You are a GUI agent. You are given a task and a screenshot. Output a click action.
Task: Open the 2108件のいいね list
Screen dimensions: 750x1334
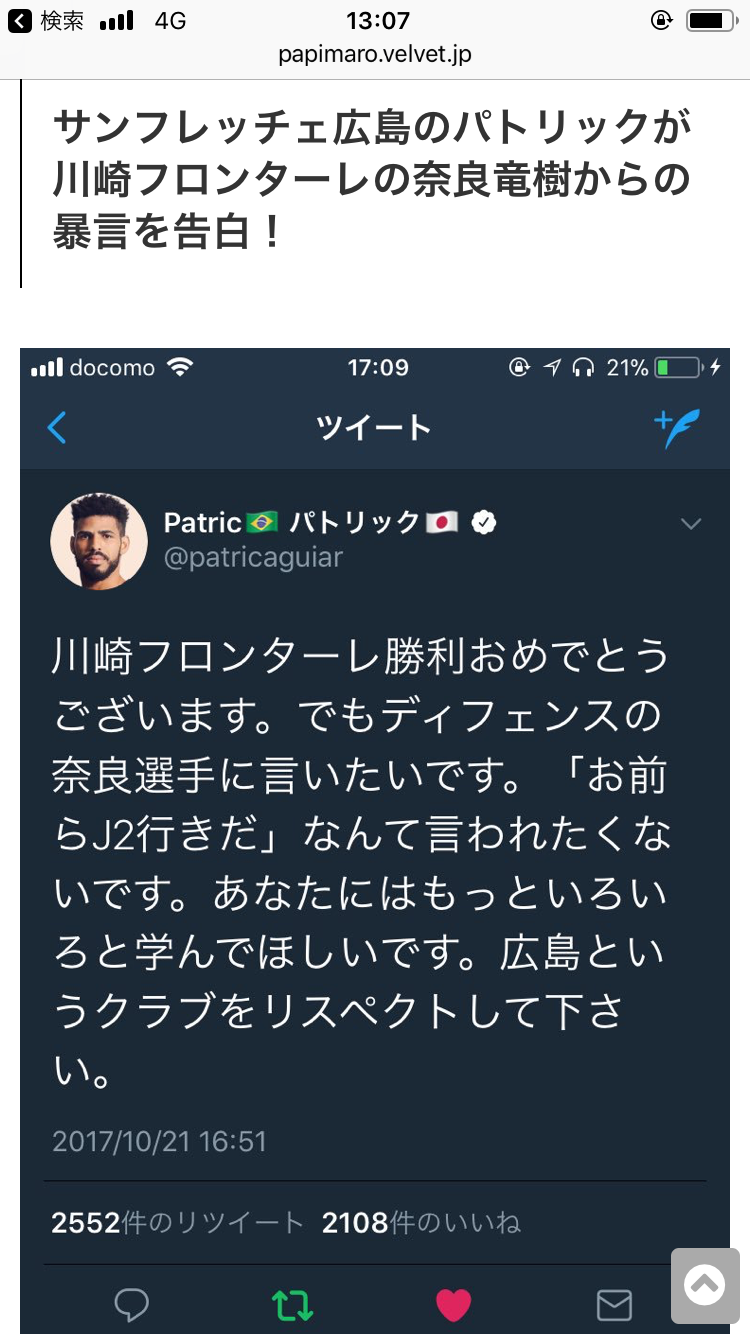pyautogui.click(x=421, y=1222)
